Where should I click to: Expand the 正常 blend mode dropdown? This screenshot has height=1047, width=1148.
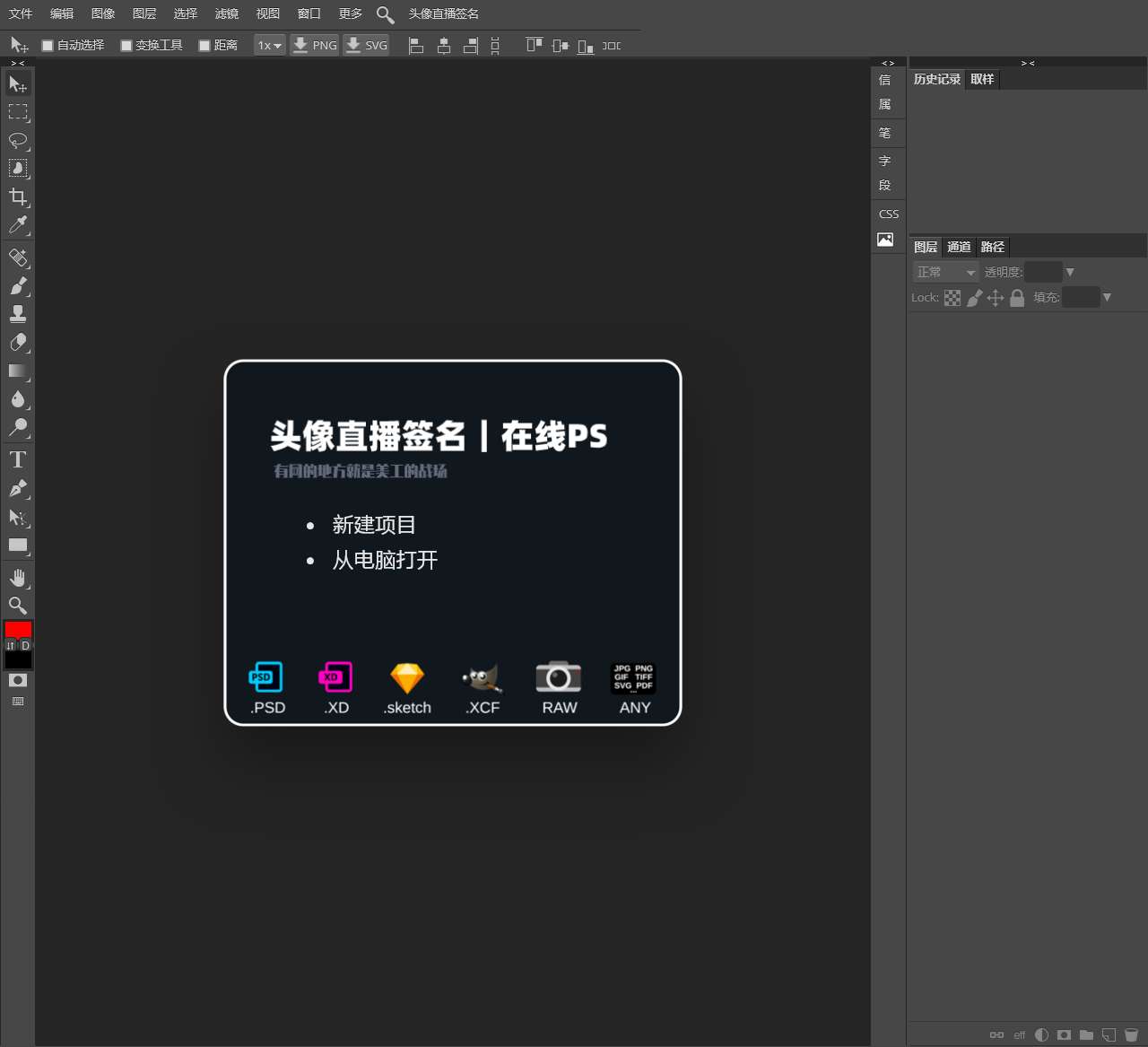(945, 272)
